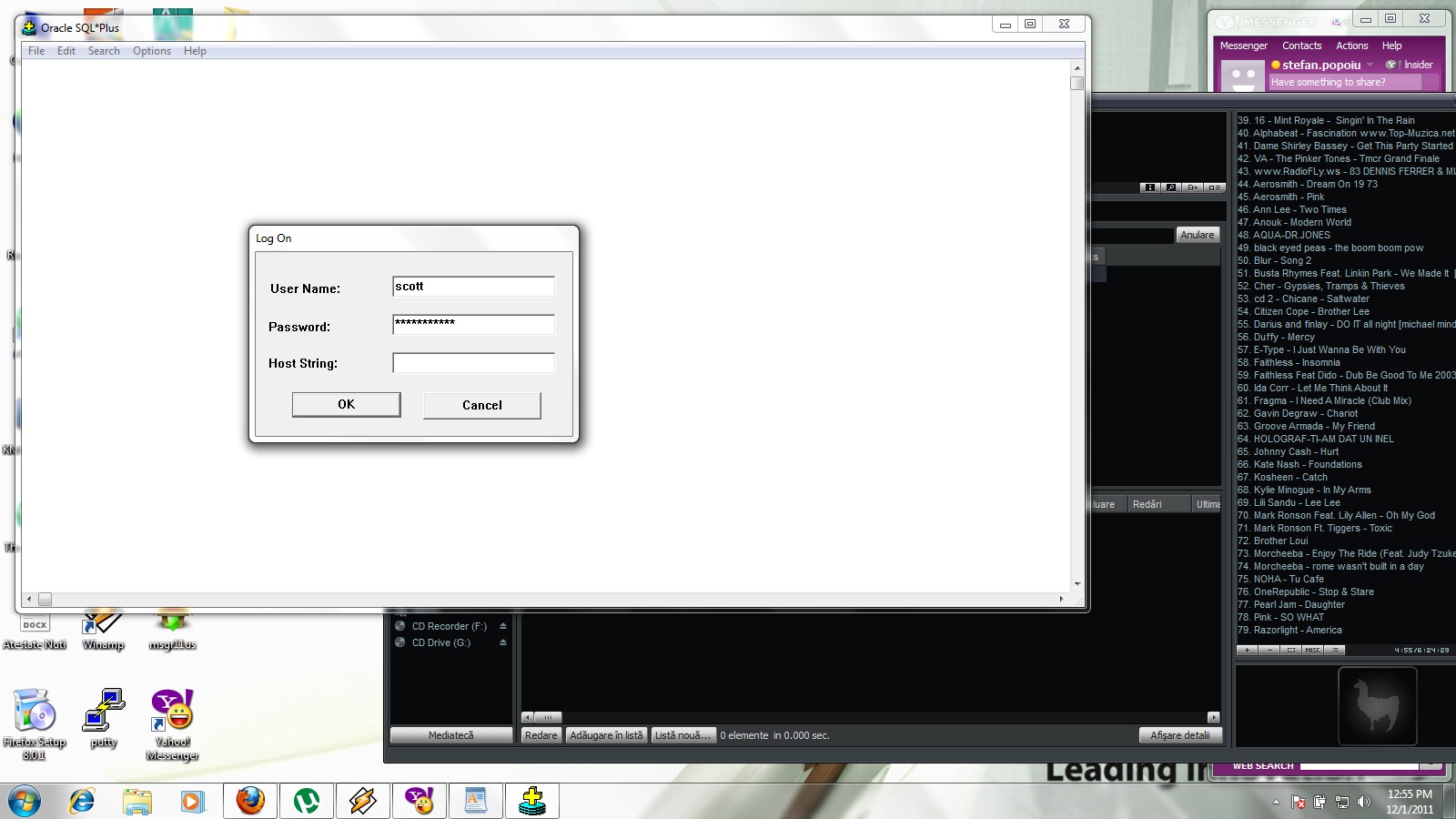Click the Winamp horizontal scrollbar thumb
Image resolution: width=1456 pixels, height=819 pixels.
pyautogui.click(x=548, y=717)
